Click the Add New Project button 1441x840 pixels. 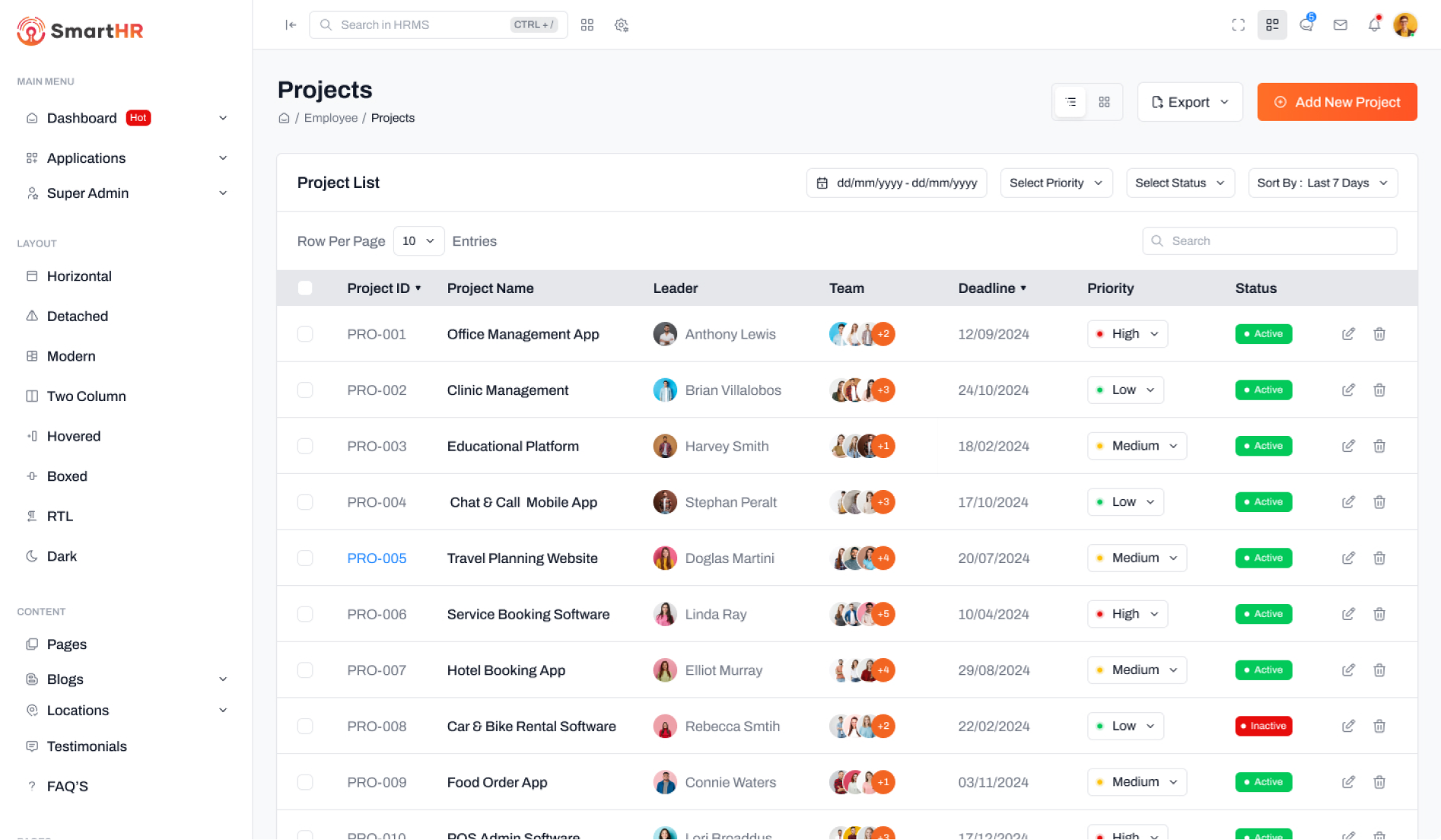1337,102
